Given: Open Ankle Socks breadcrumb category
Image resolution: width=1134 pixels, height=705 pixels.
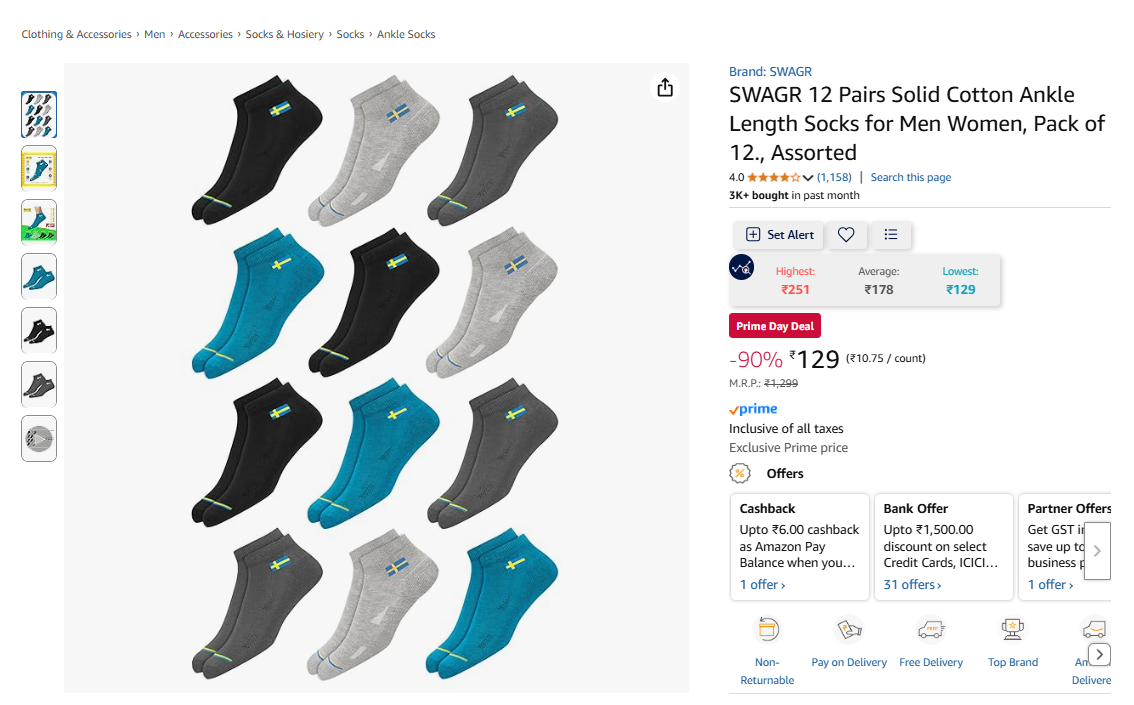Looking at the screenshot, I should click(x=406, y=34).
